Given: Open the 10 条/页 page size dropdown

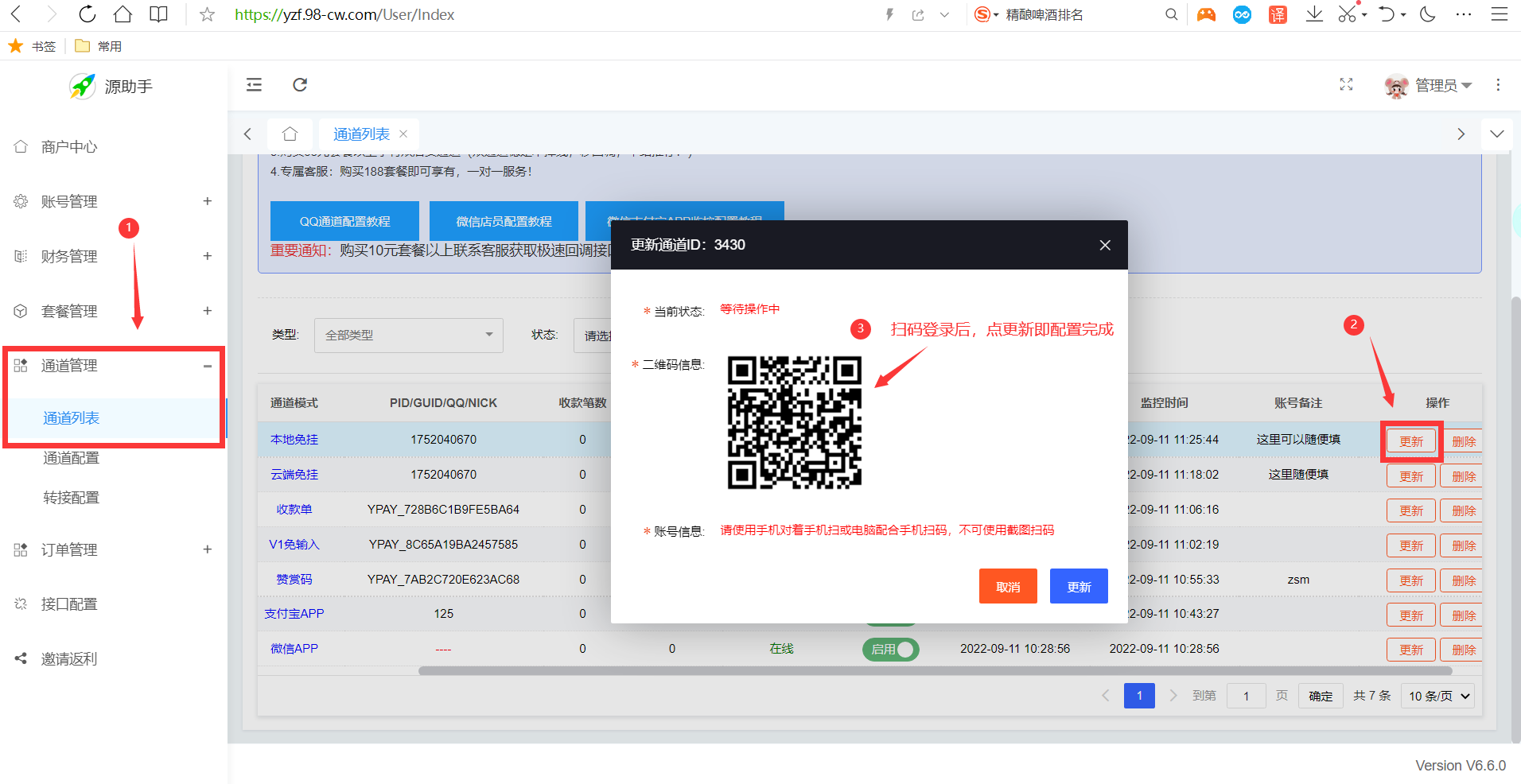Looking at the screenshot, I should tap(1438, 697).
